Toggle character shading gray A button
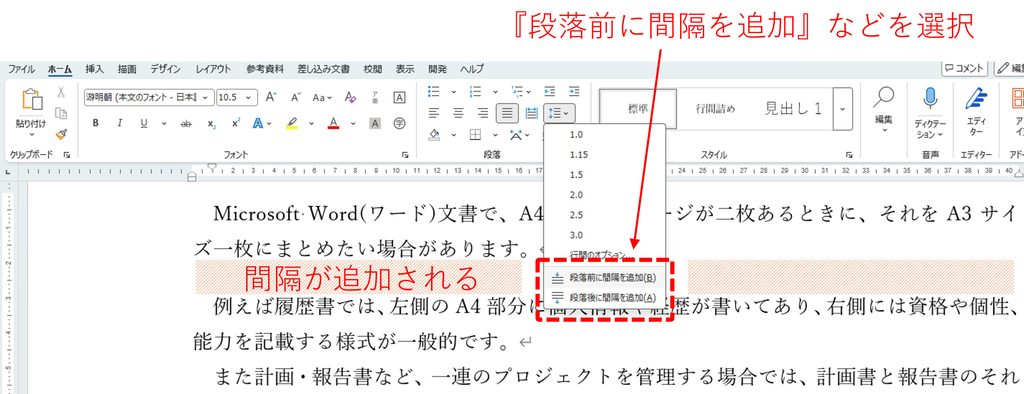Screen dimensions: 1024x394 (375, 123)
